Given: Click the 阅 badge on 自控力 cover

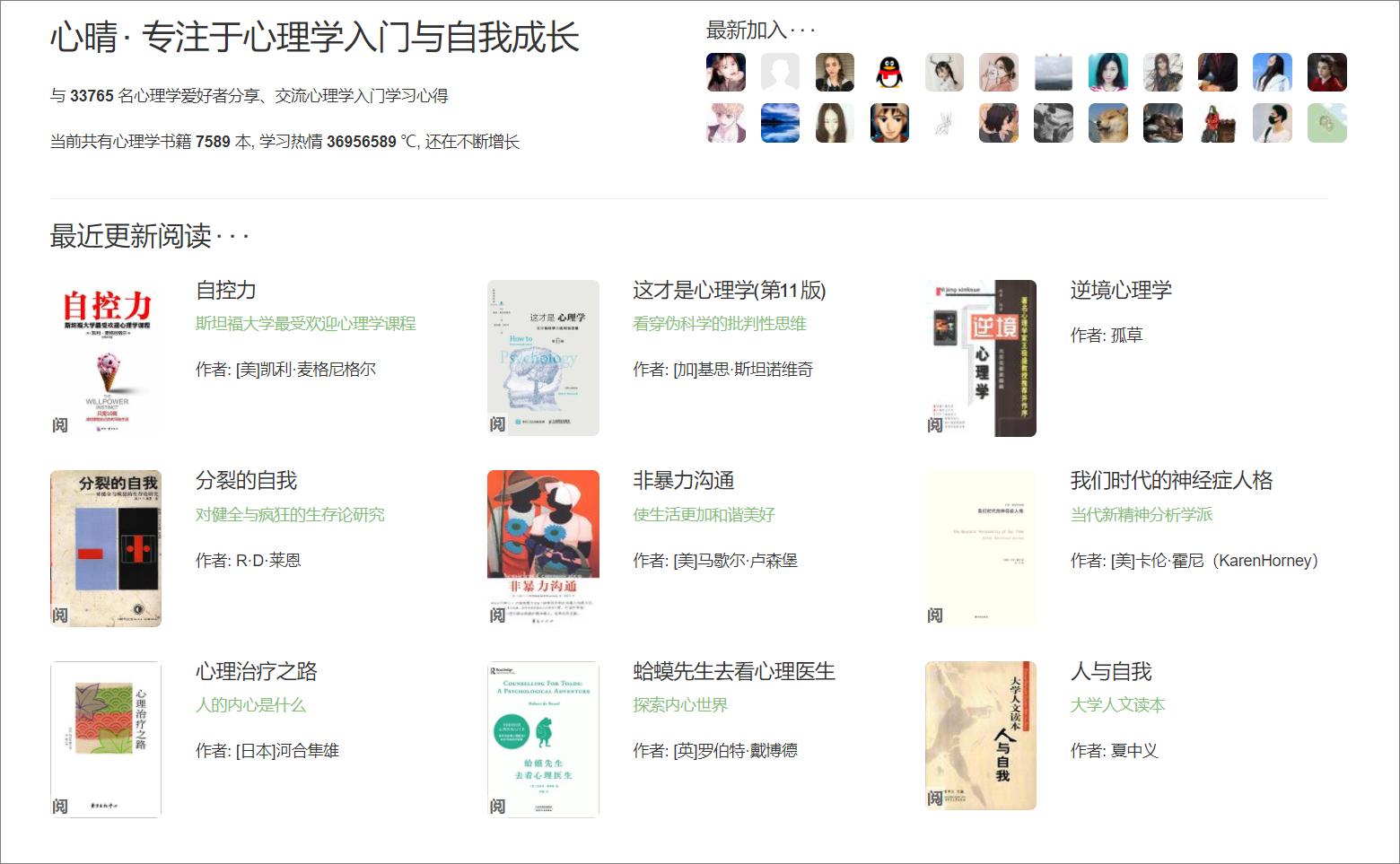Looking at the screenshot, I should coord(59,423).
